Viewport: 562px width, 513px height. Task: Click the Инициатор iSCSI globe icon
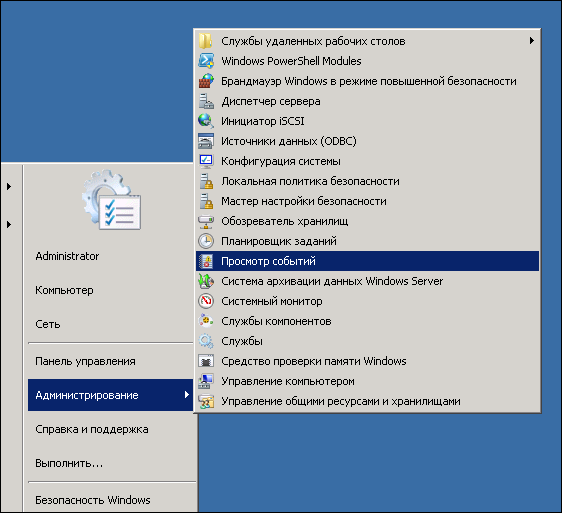click(206, 121)
